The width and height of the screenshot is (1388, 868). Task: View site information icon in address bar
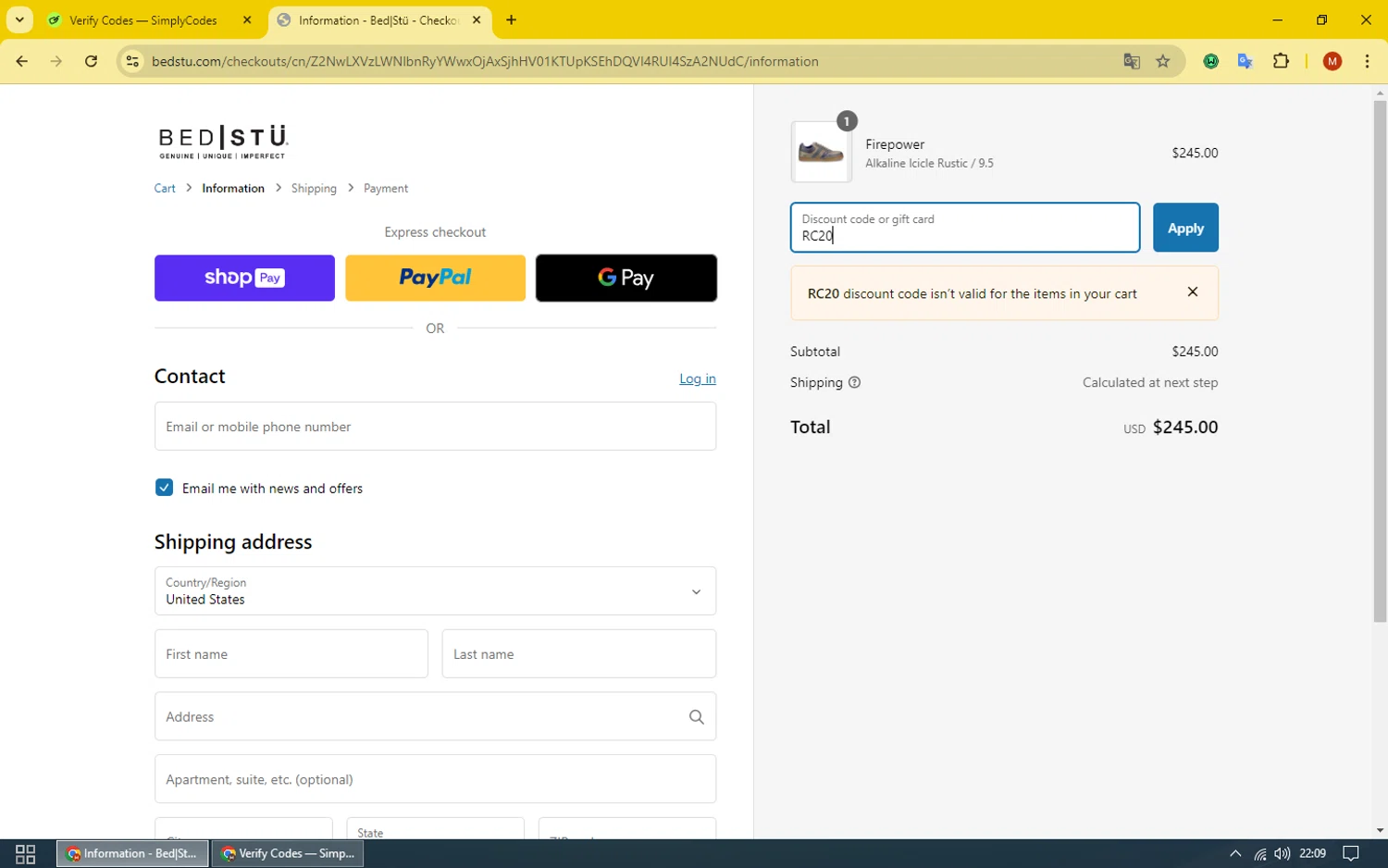pyautogui.click(x=132, y=61)
